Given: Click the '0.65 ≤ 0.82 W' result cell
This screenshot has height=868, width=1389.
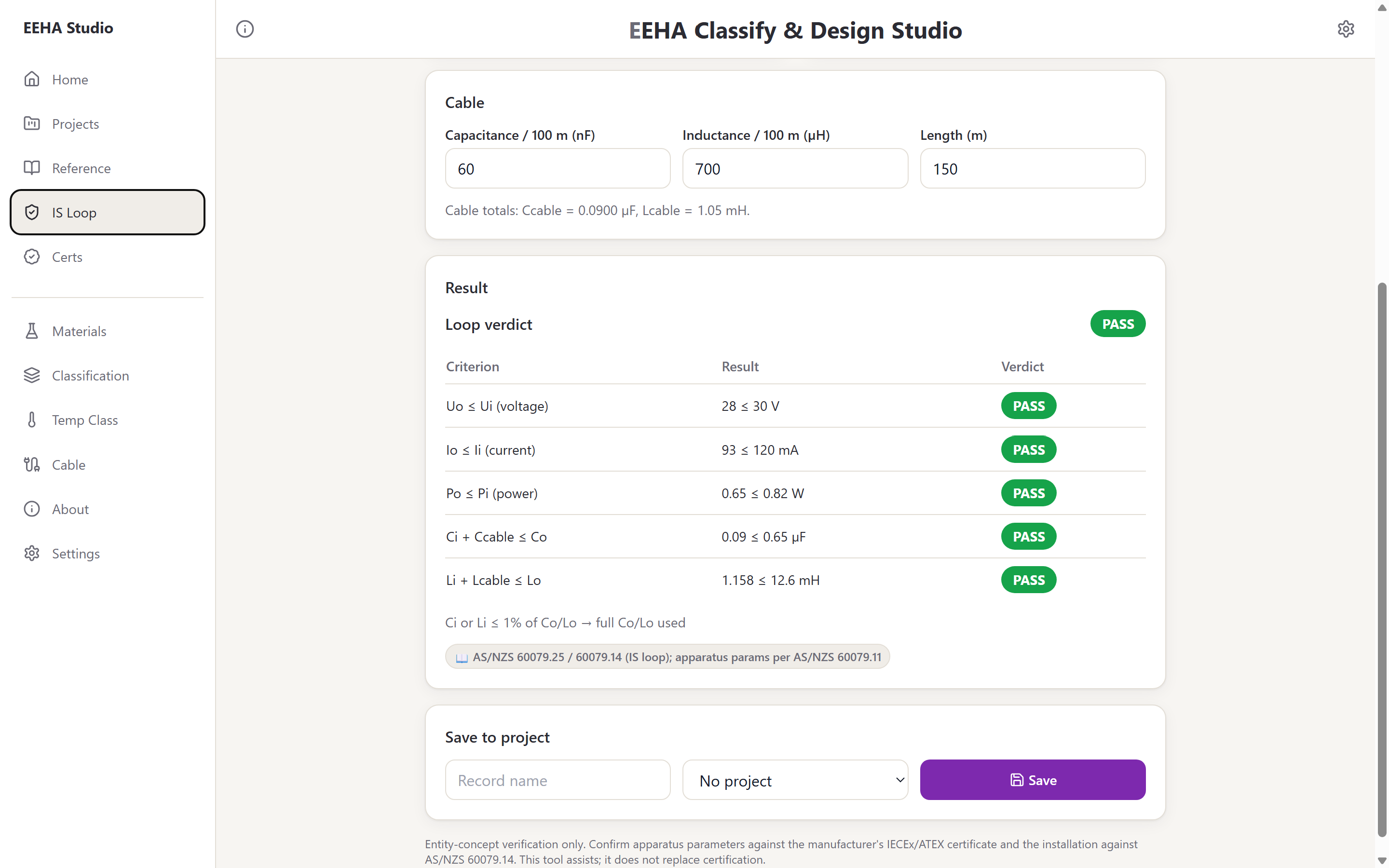Looking at the screenshot, I should point(763,493).
